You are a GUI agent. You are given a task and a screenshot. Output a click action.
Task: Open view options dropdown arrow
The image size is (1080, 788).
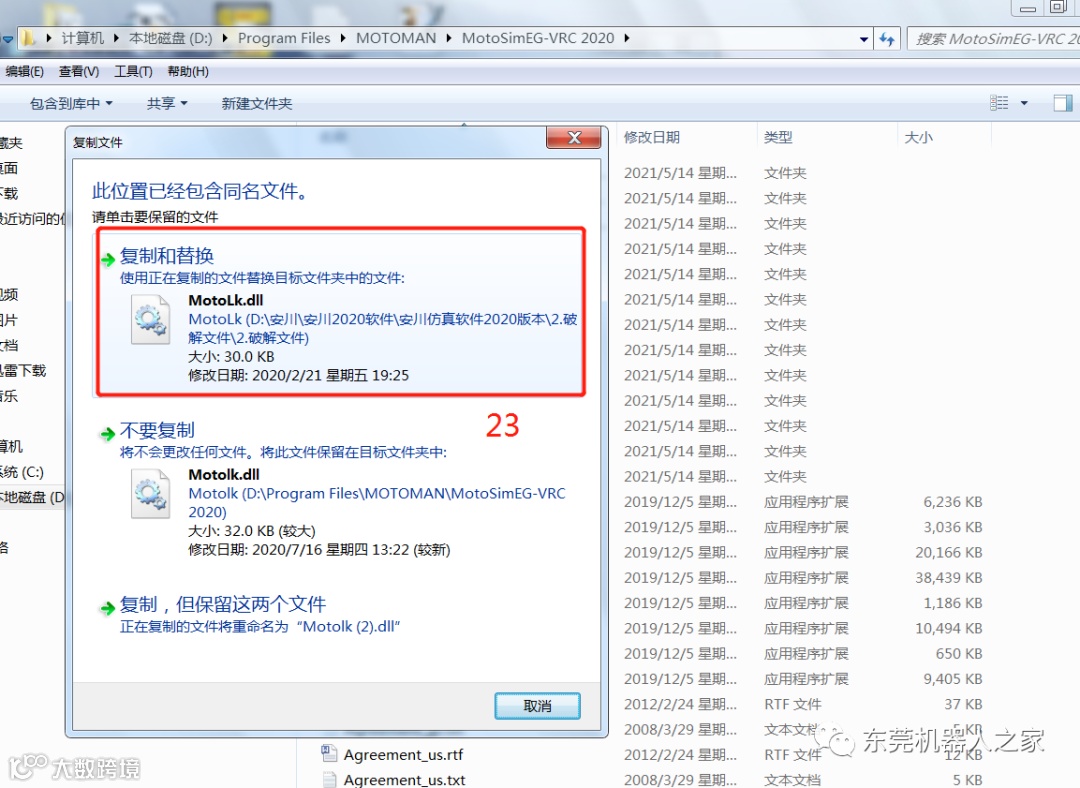click(1024, 103)
